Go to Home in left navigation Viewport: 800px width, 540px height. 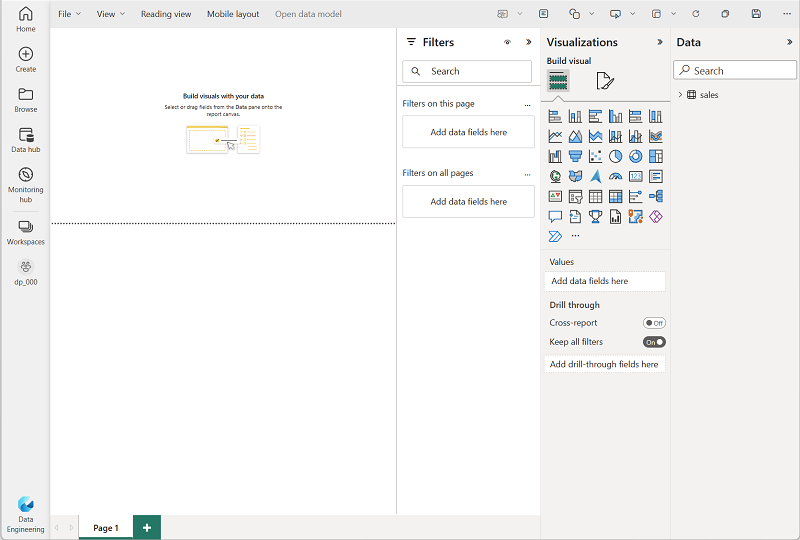click(26, 19)
